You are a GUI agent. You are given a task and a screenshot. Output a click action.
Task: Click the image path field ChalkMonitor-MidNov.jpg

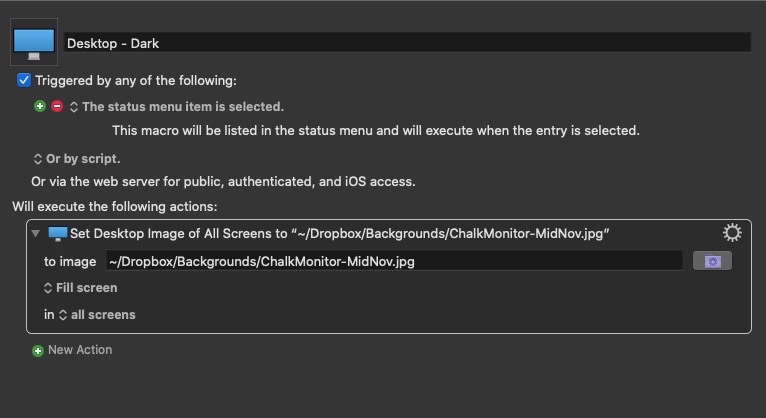(394, 261)
